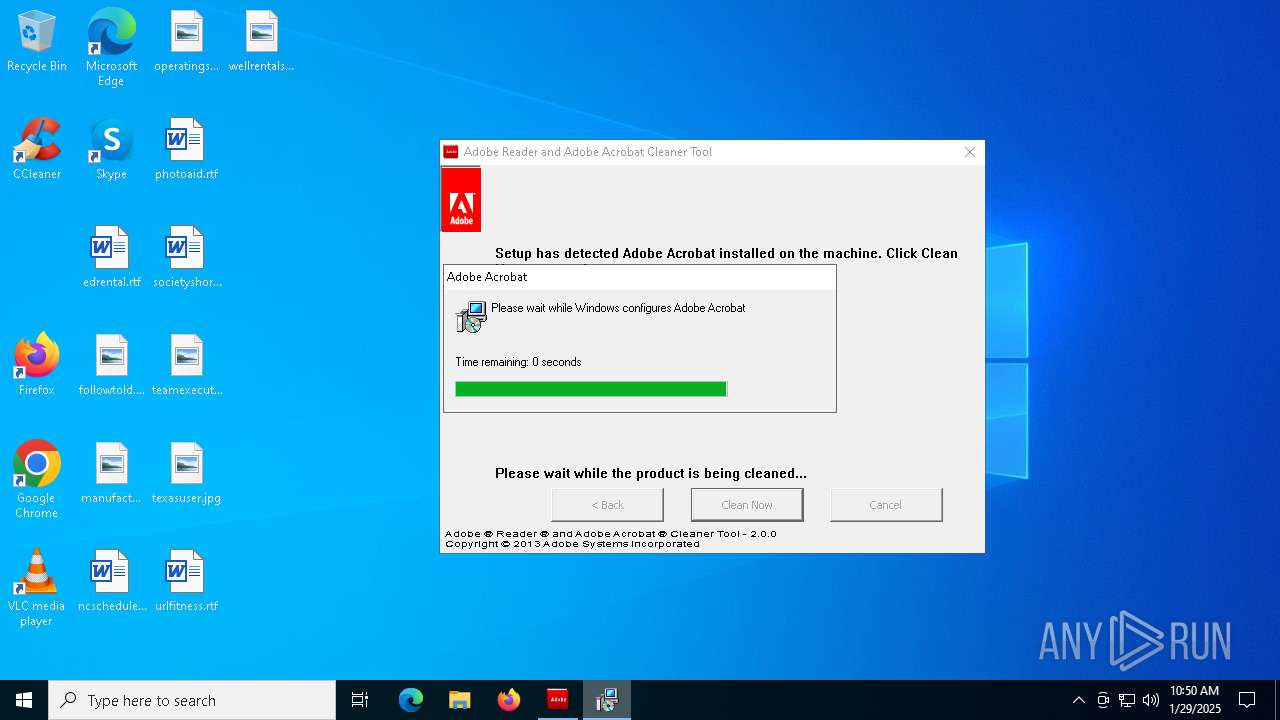This screenshot has width=1280, height=720.
Task: Open Microsoft Edge from the taskbar
Action: [x=411, y=700]
